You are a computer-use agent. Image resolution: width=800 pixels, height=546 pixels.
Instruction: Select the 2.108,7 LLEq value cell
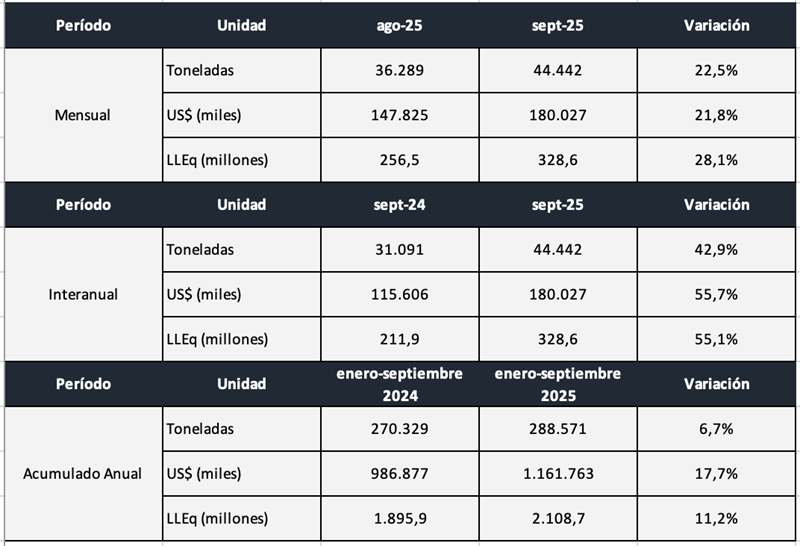(558, 518)
